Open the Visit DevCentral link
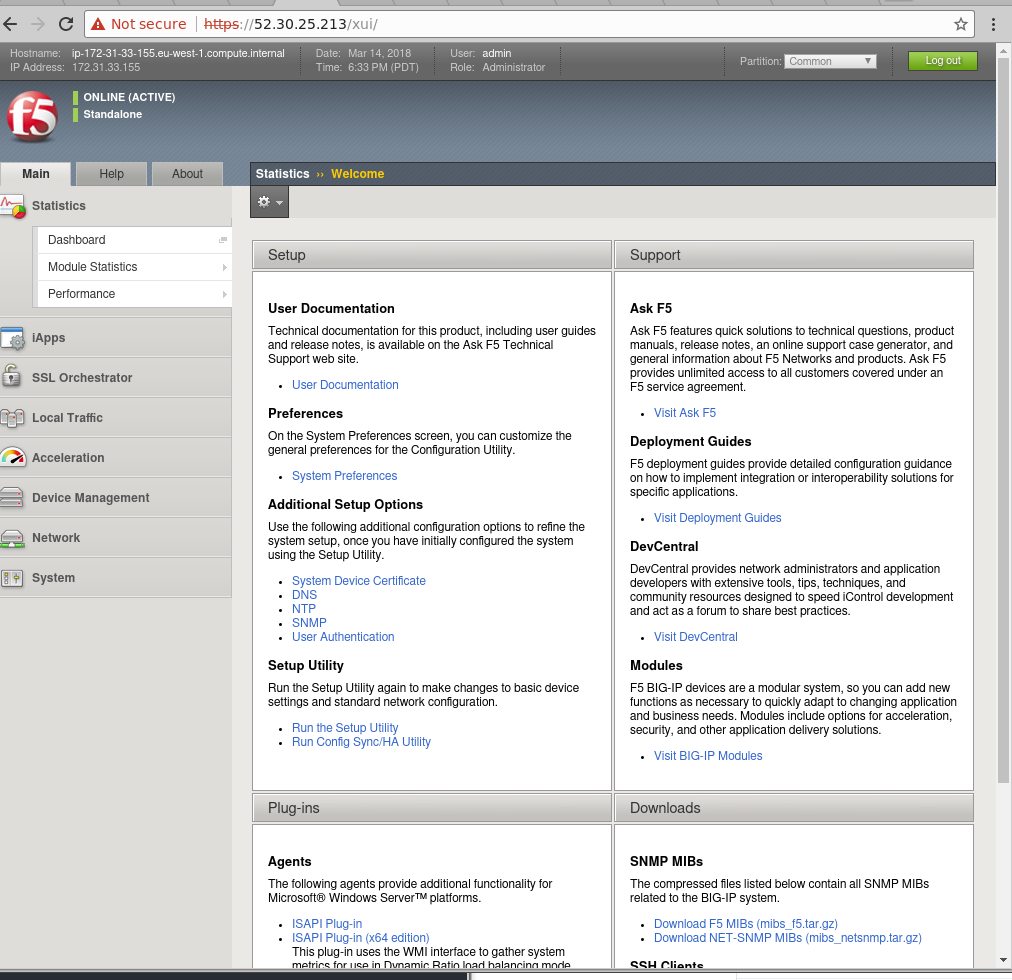This screenshot has height=980, width=1012. click(x=695, y=637)
